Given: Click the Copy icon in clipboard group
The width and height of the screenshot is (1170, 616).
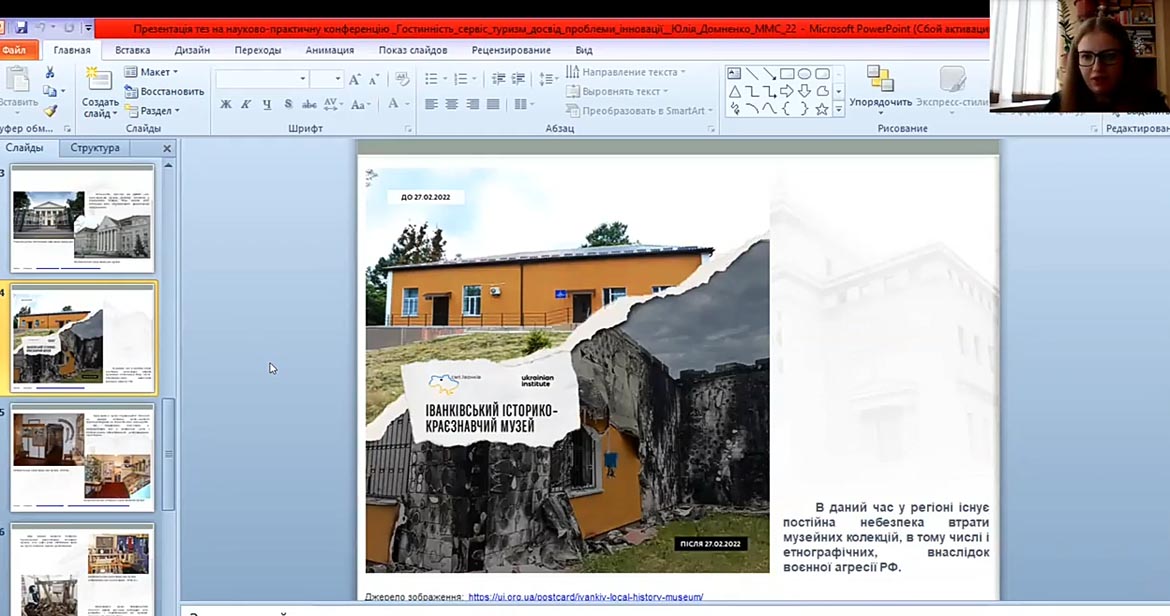Looking at the screenshot, I should (49, 92).
